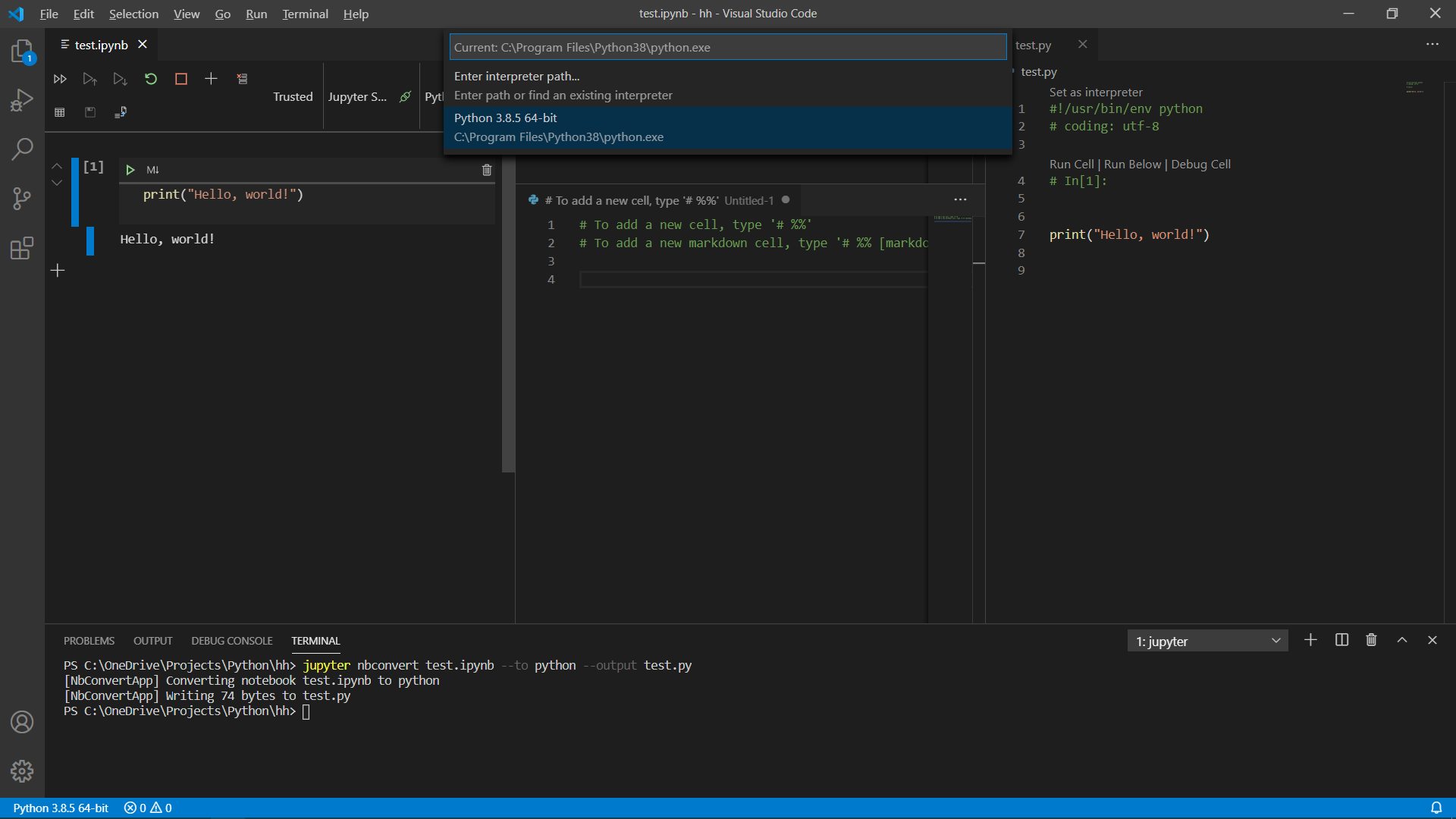Switch to the test.py tab
The height and width of the screenshot is (819, 1456).
tap(1034, 45)
